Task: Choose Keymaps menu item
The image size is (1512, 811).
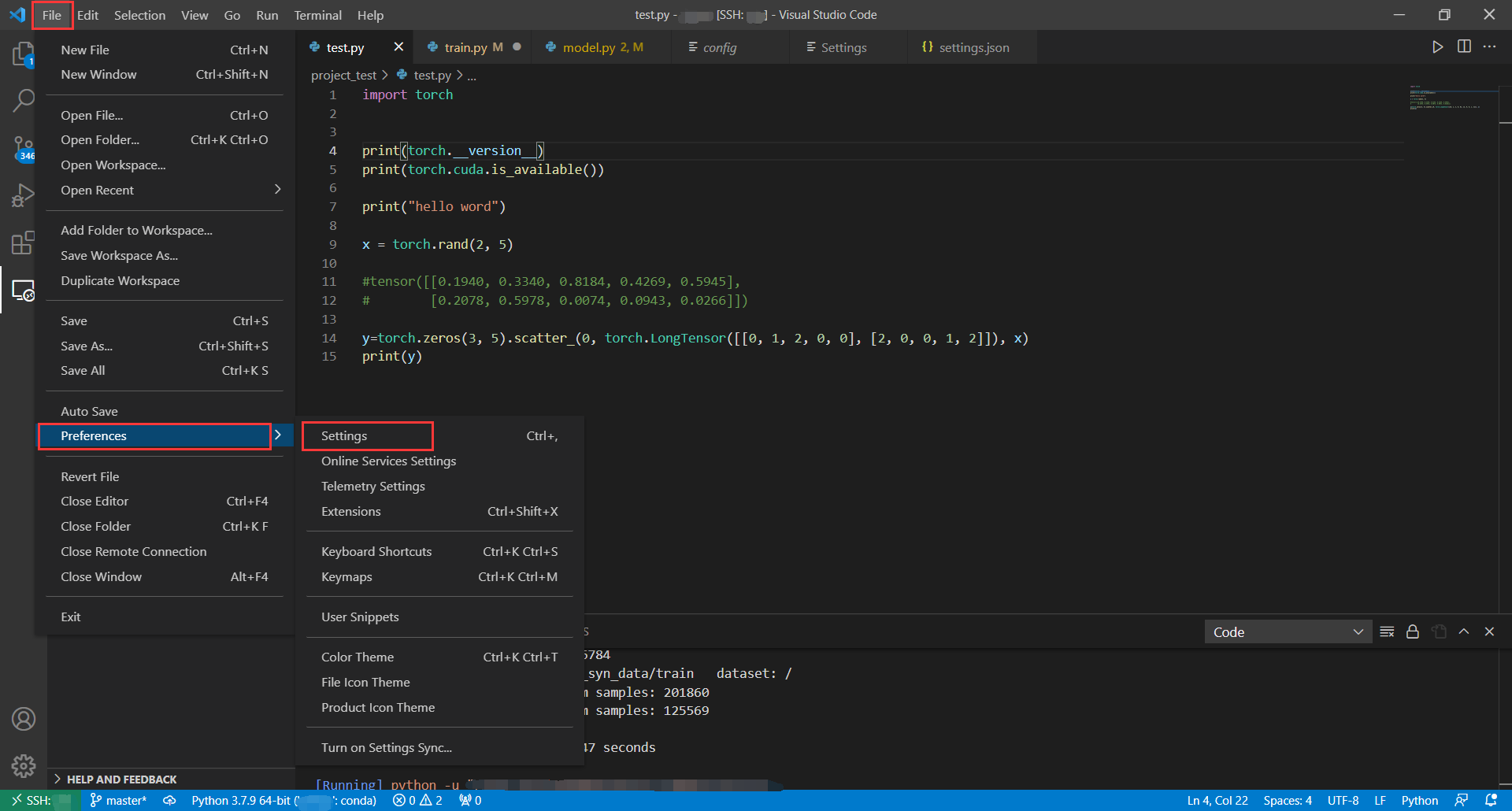Action: 439,576
